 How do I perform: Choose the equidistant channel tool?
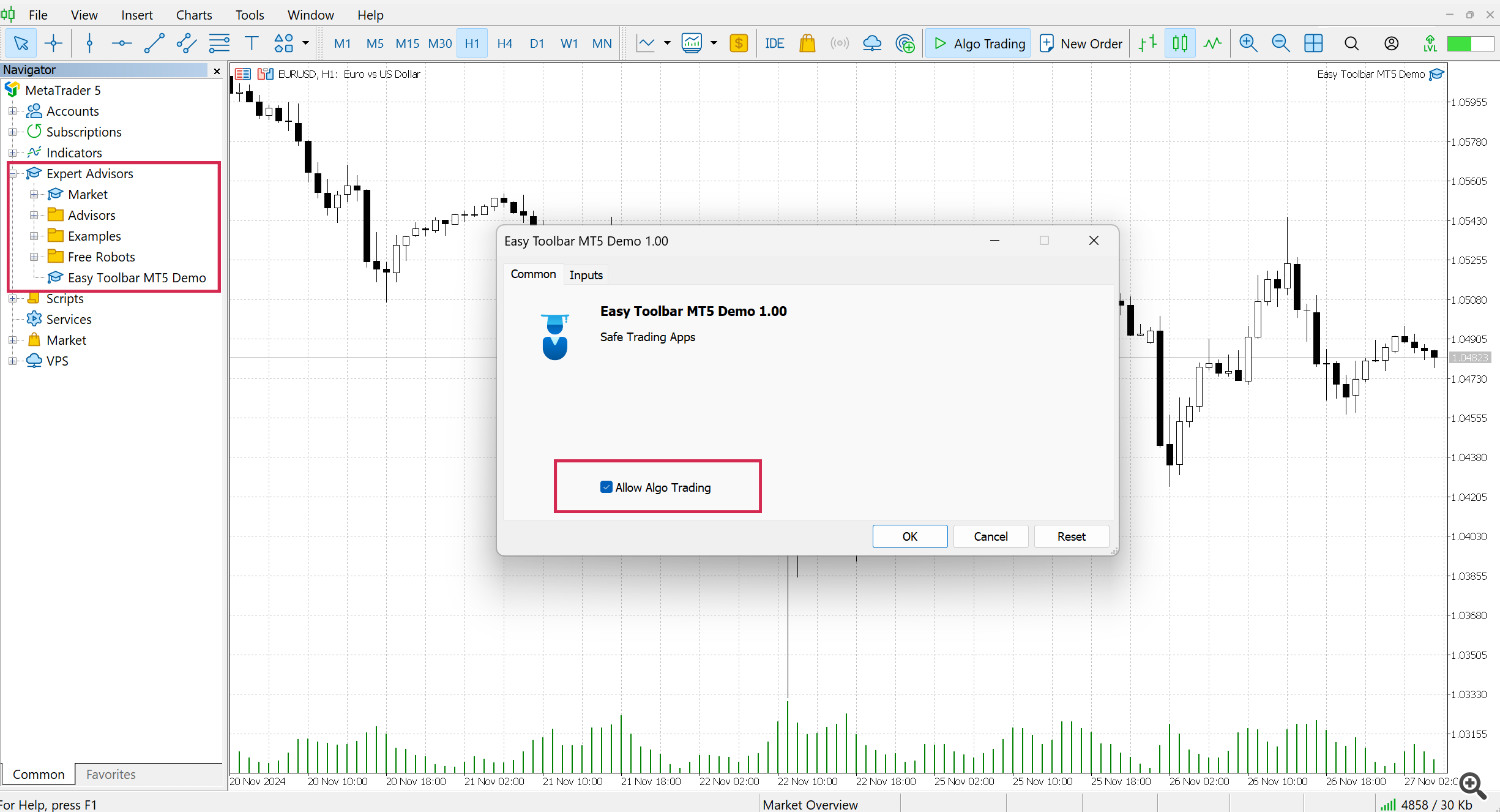point(186,43)
